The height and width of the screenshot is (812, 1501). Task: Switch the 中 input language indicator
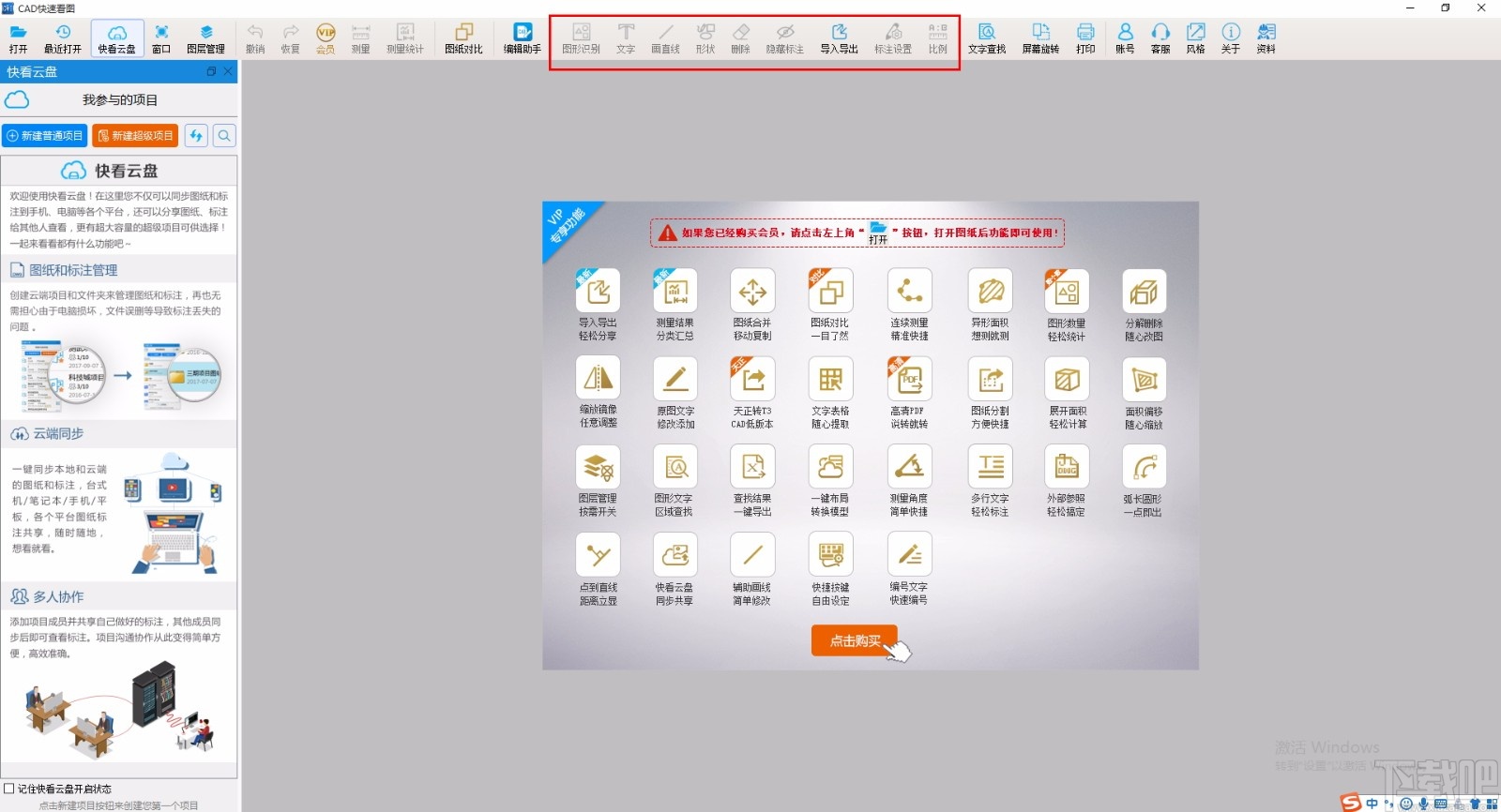[1372, 804]
